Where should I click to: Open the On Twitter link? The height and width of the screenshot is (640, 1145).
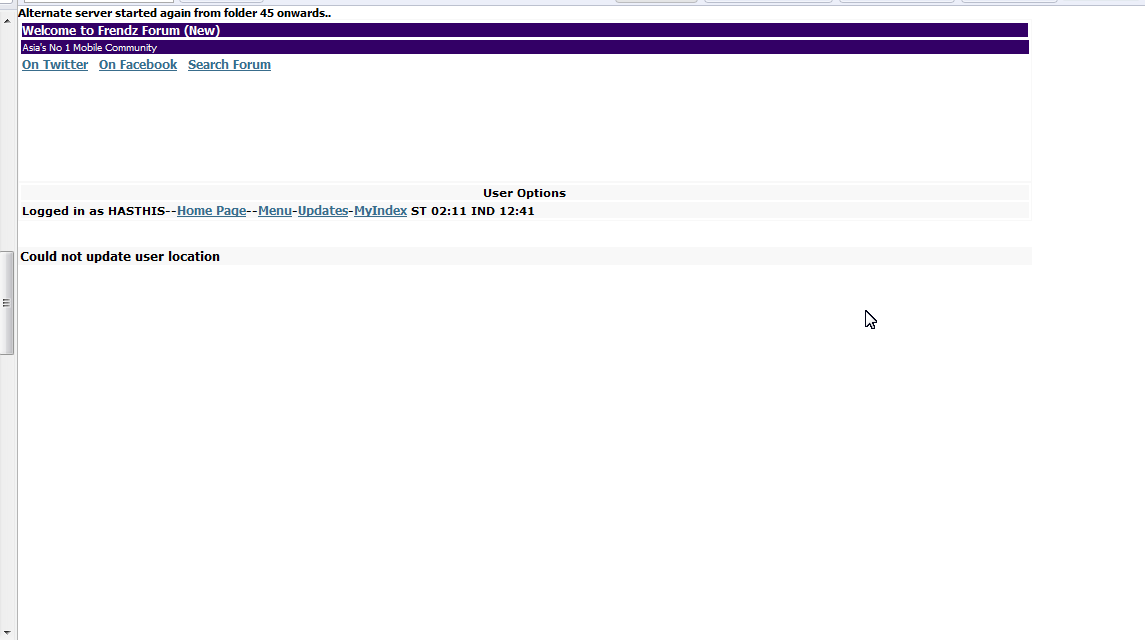55,65
